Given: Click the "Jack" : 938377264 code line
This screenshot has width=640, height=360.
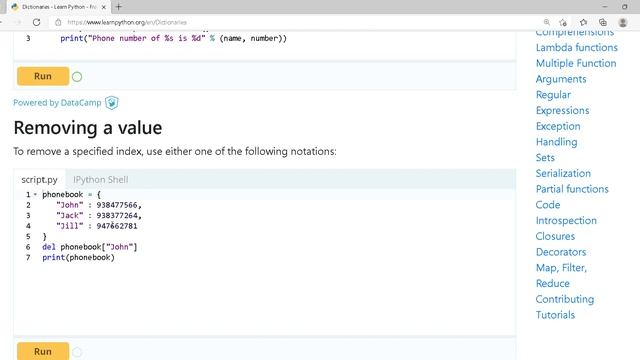Looking at the screenshot, I should 99,216.
